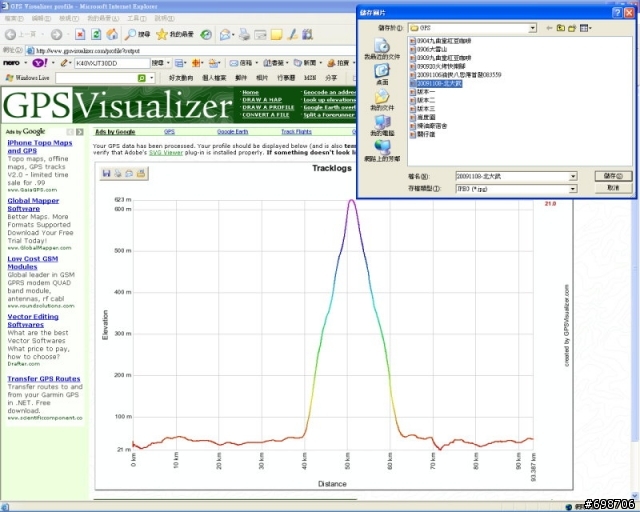Click the Stop loading icon in IE toolbar

(x=80, y=35)
